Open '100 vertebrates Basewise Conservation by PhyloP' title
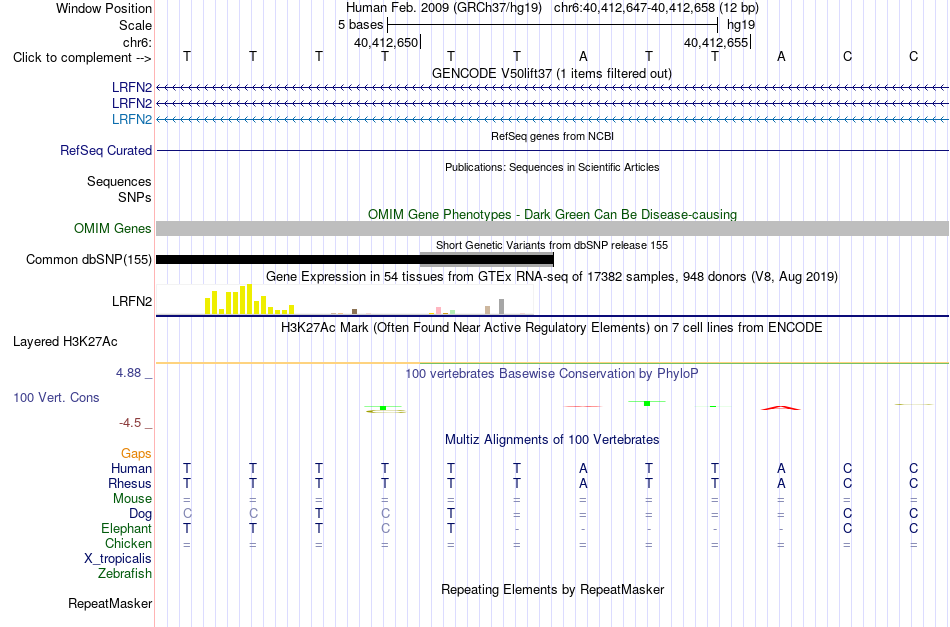The width and height of the screenshot is (950, 627). tap(552, 374)
